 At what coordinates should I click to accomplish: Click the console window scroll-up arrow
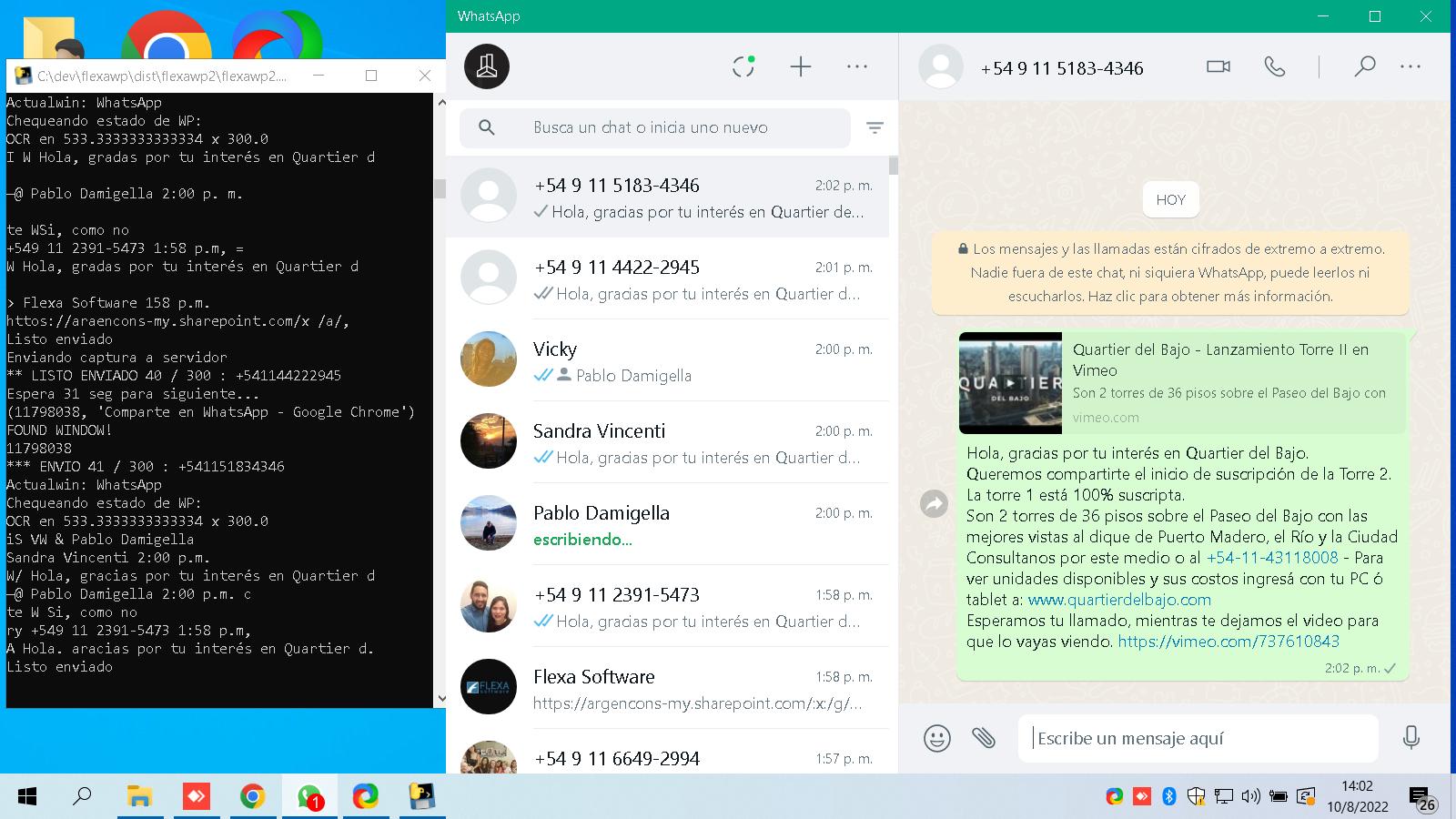pyautogui.click(x=440, y=102)
